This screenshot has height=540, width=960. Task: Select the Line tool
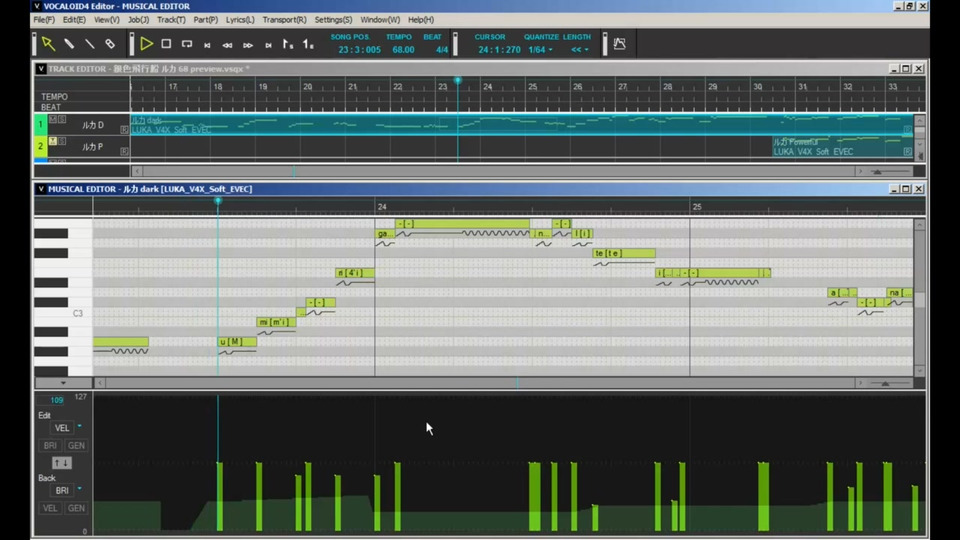point(89,44)
